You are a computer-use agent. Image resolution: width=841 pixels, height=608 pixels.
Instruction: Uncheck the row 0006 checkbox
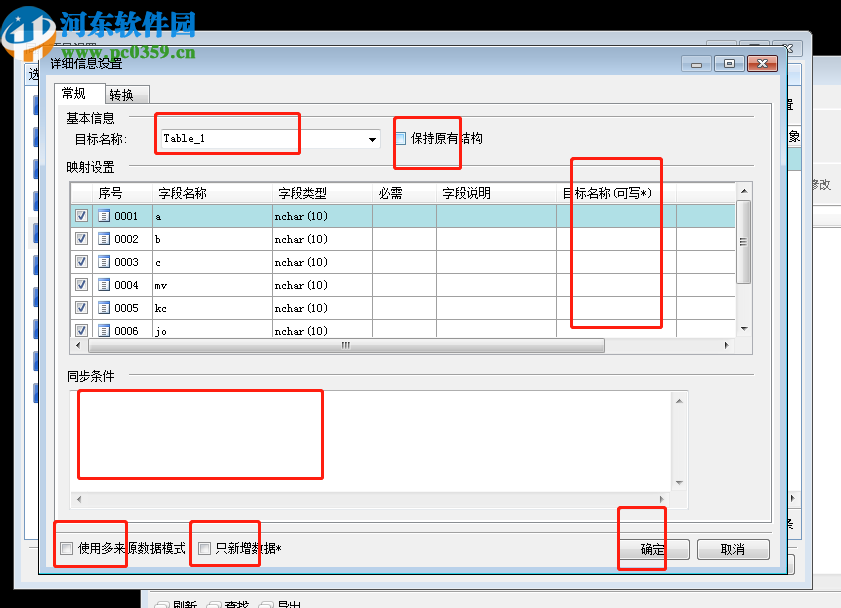pos(82,330)
